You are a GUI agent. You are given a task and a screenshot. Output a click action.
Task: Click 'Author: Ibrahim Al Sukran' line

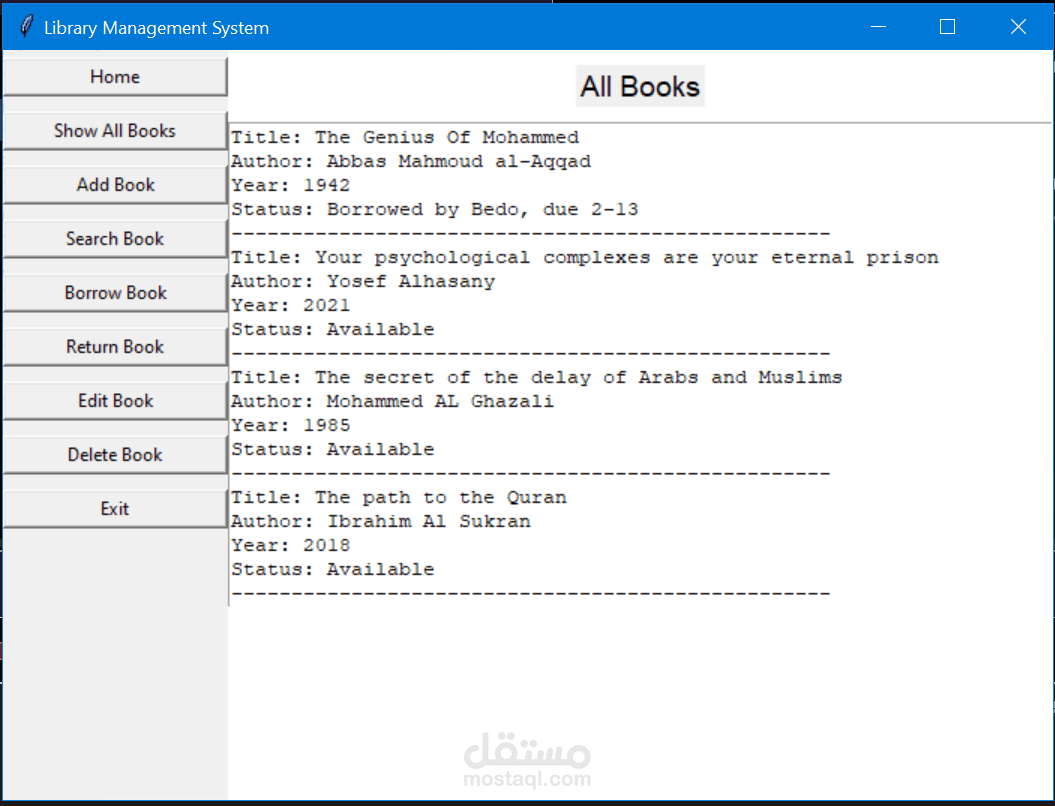coord(381,521)
